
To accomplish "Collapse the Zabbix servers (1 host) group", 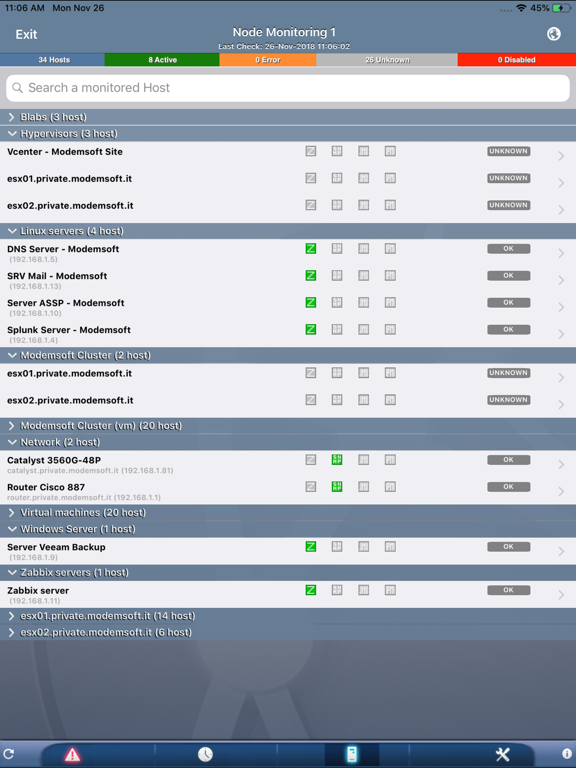I will point(288,573).
